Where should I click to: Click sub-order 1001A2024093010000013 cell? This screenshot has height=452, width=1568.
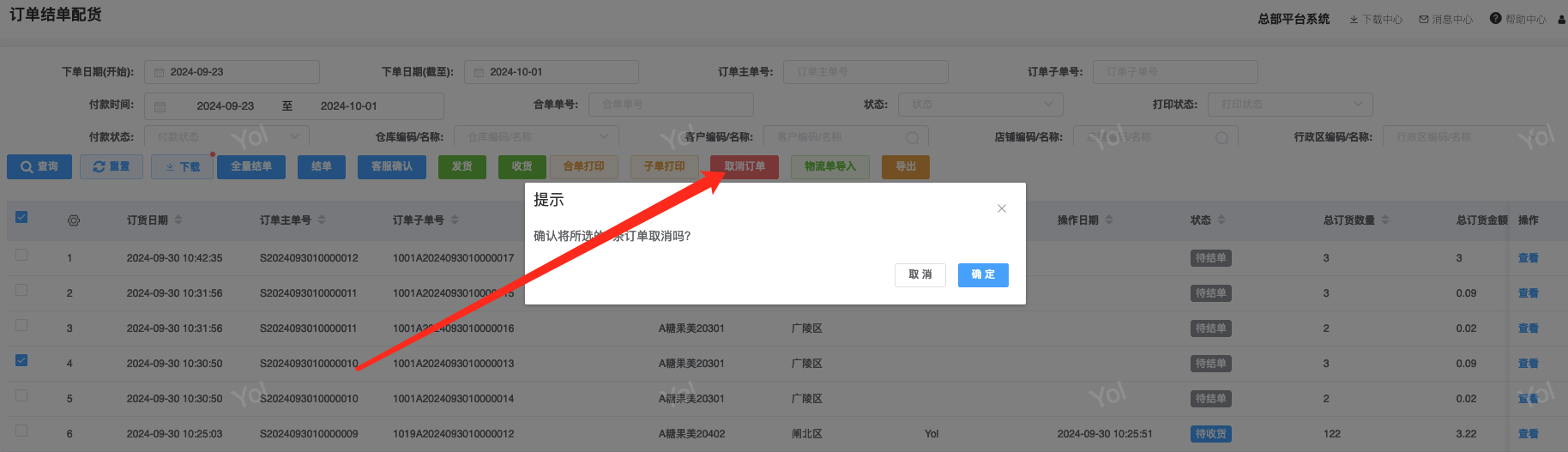click(454, 364)
